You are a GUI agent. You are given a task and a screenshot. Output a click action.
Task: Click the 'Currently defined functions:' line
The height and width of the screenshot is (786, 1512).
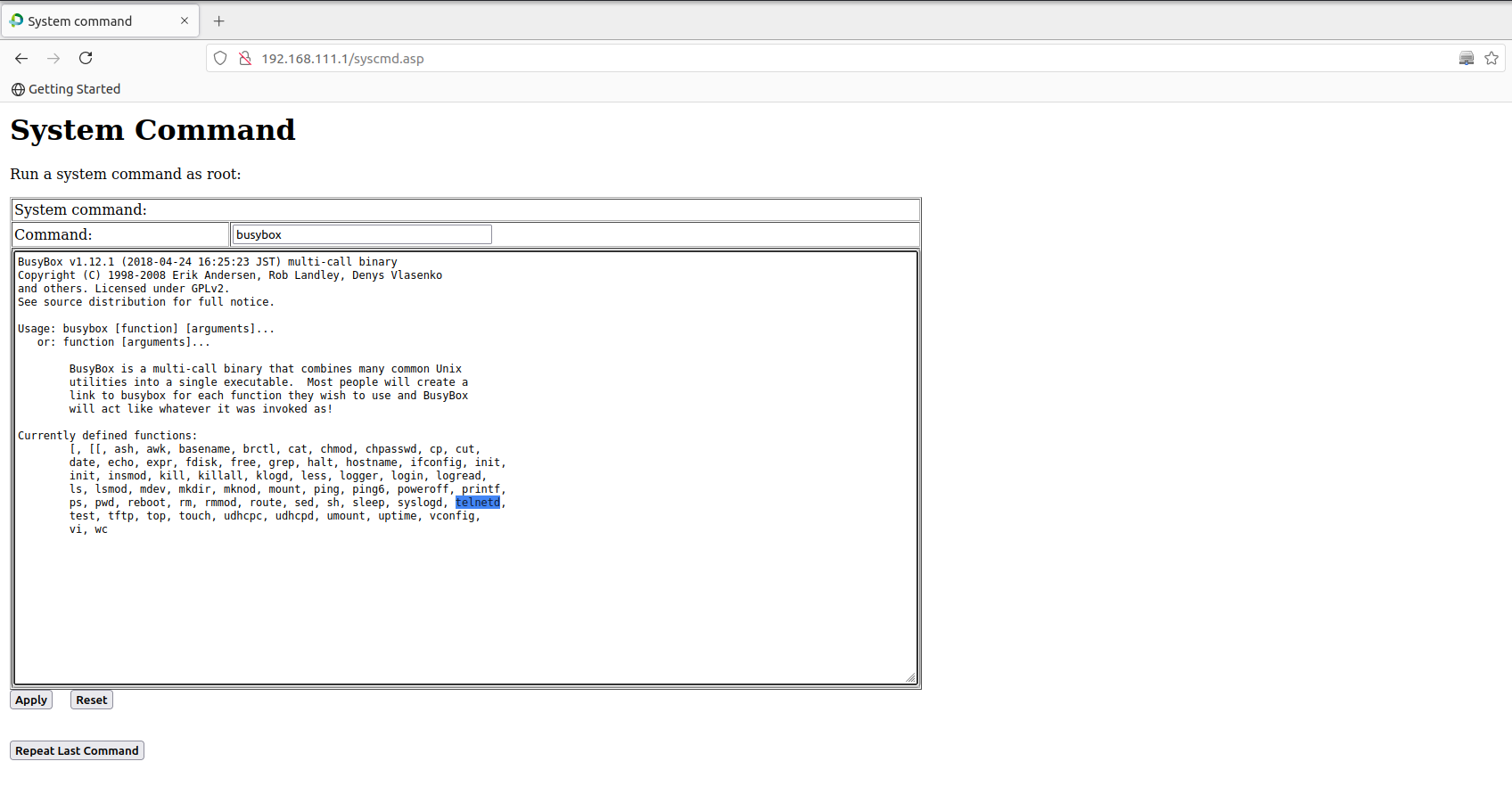pyautogui.click(x=108, y=436)
